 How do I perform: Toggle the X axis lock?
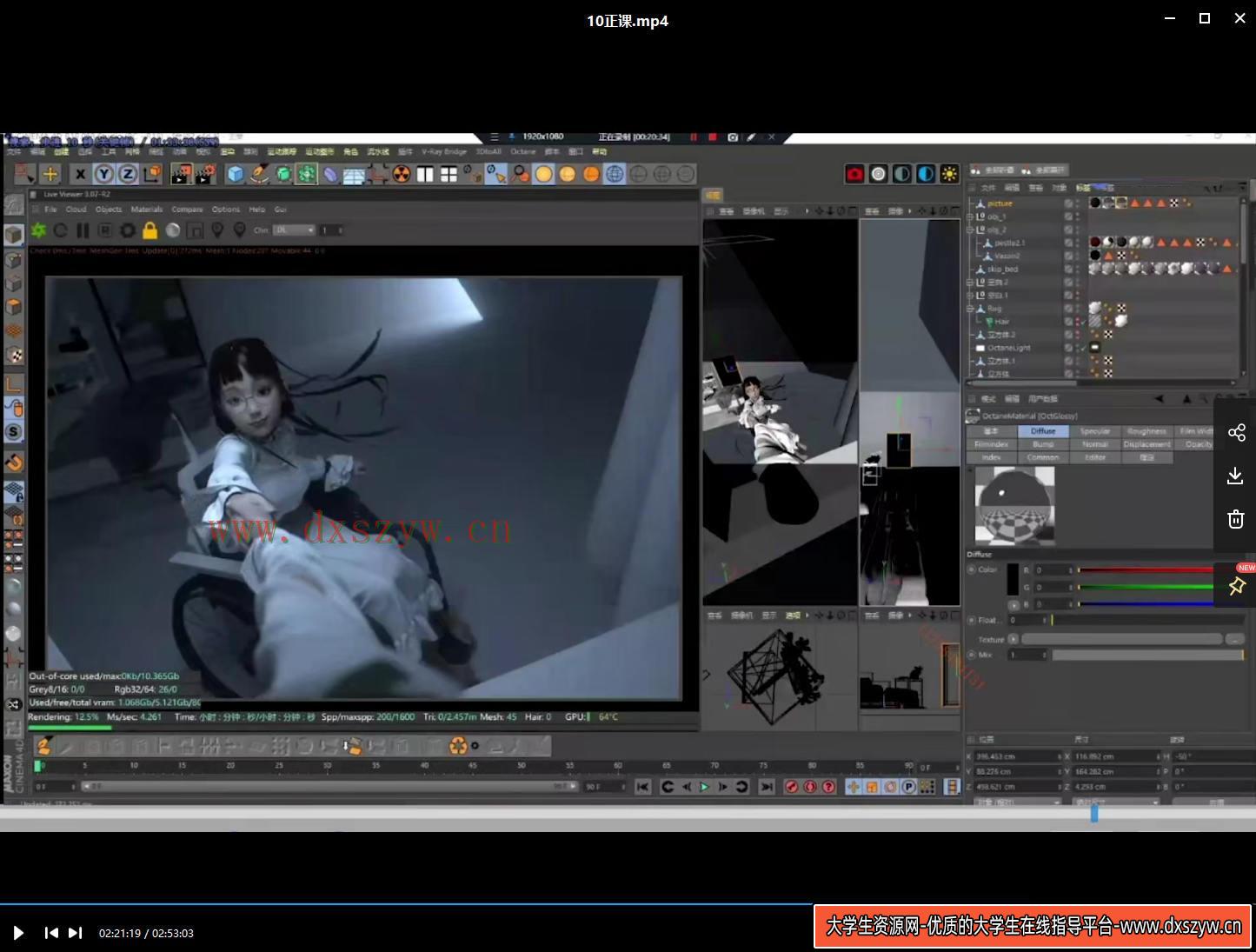coord(80,174)
